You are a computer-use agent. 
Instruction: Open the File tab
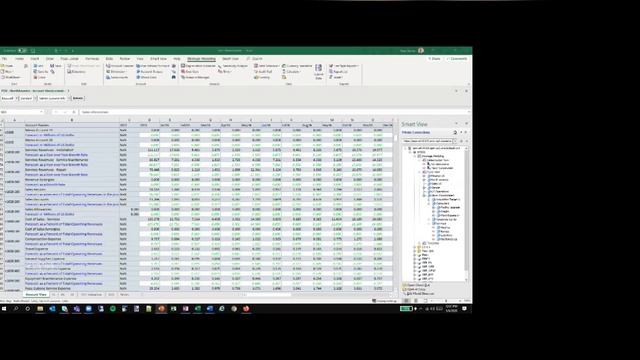4,59
